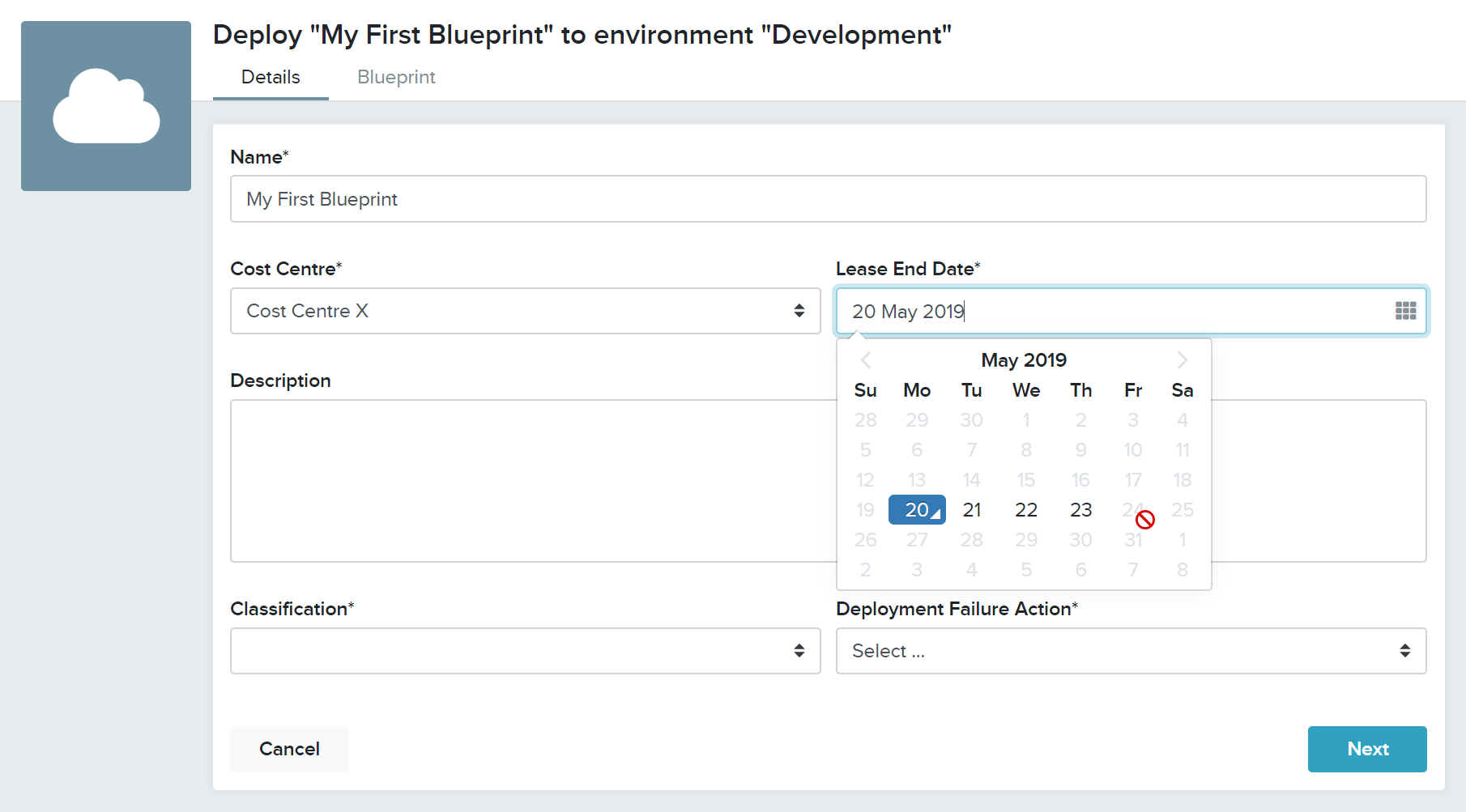Image resolution: width=1466 pixels, height=812 pixels.
Task: Open the Cost Centre dropdown
Action: click(x=526, y=311)
